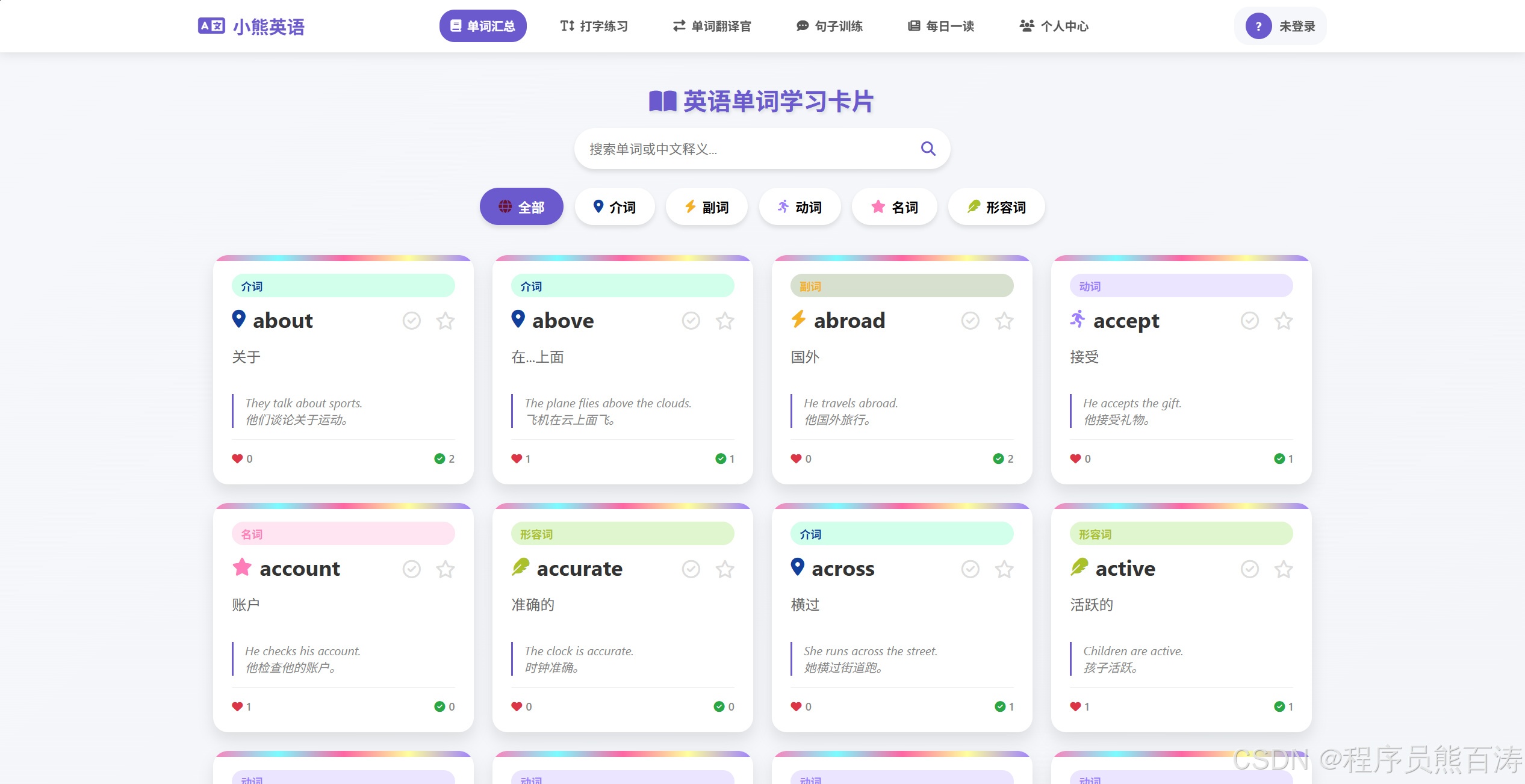The width and height of the screenshot is (1525, 784).
Task: Star the 'account' card
Action: tap(446, 569)
